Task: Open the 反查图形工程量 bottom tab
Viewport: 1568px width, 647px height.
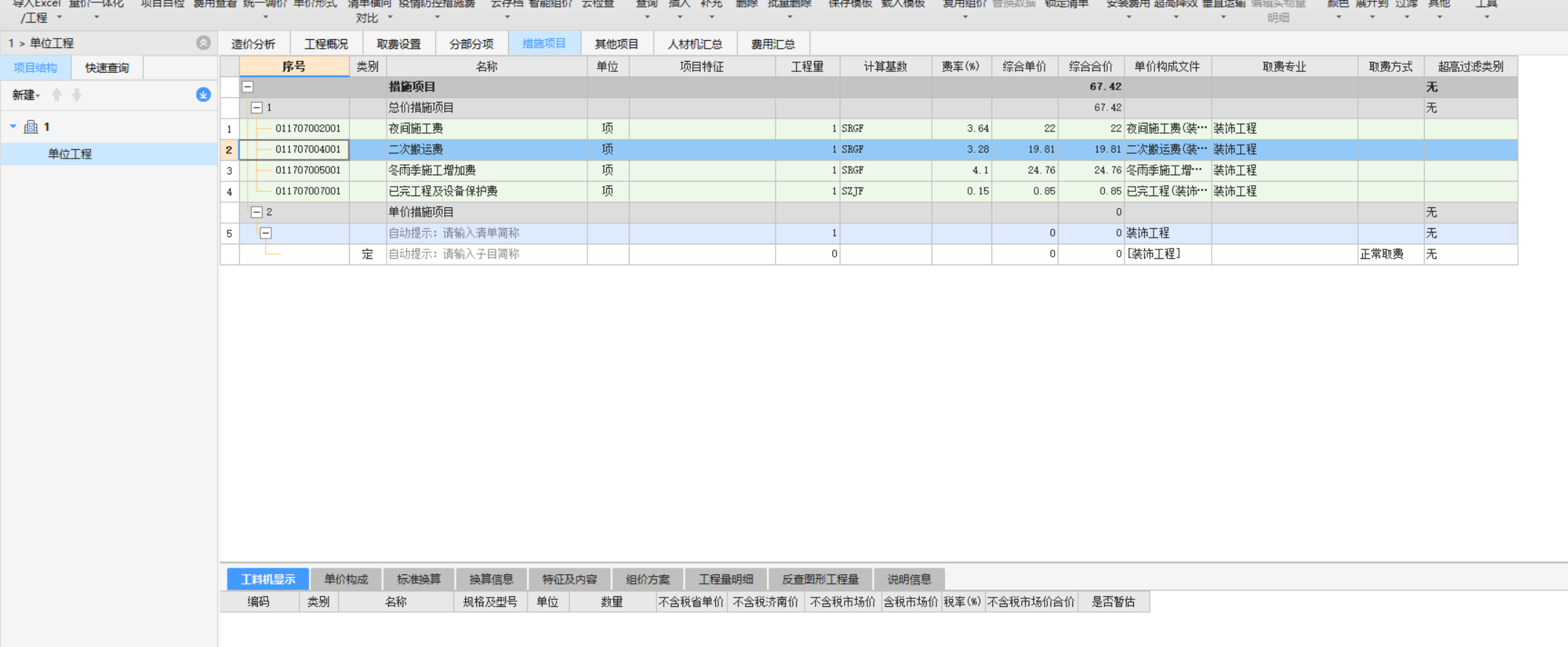Action: tap(821, 579)
